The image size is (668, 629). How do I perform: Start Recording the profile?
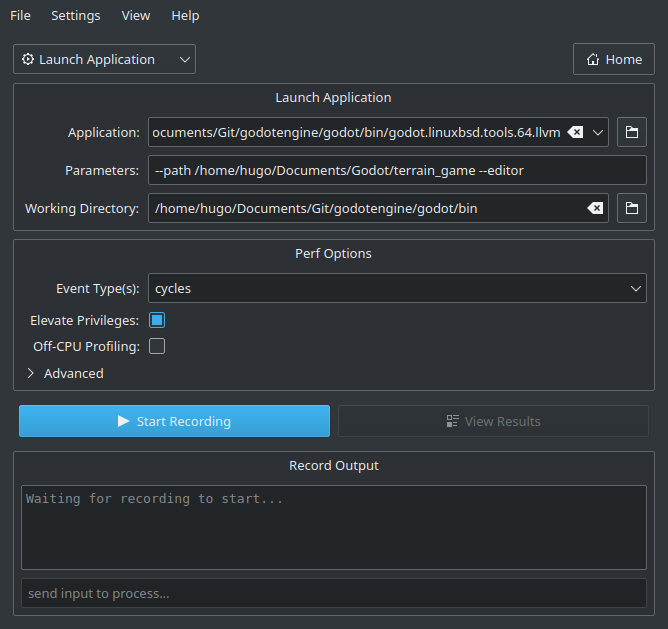tap(174, 421)
